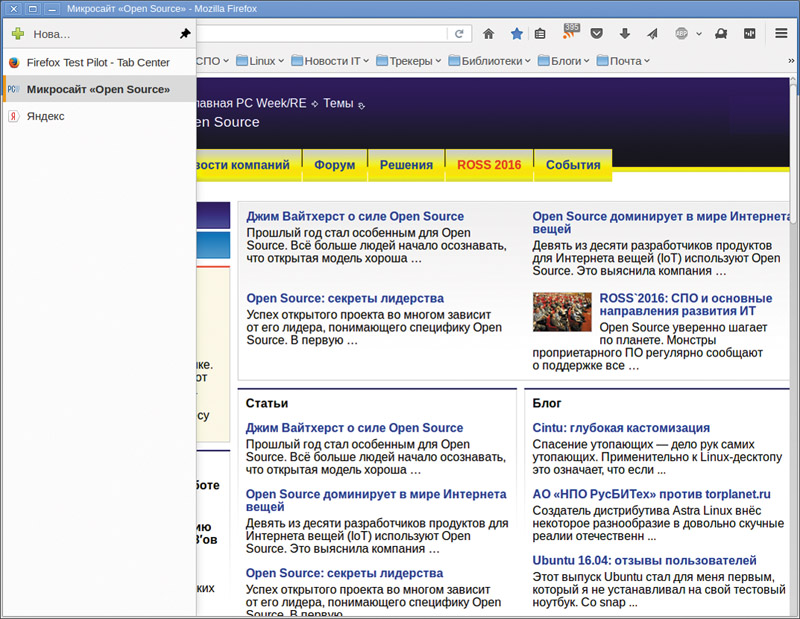Open 'Ubuntu 16.04: отзывы пользователей' blog link
Image resolution: width=800 pixels, height=619 pixels.
click(644, 560)
